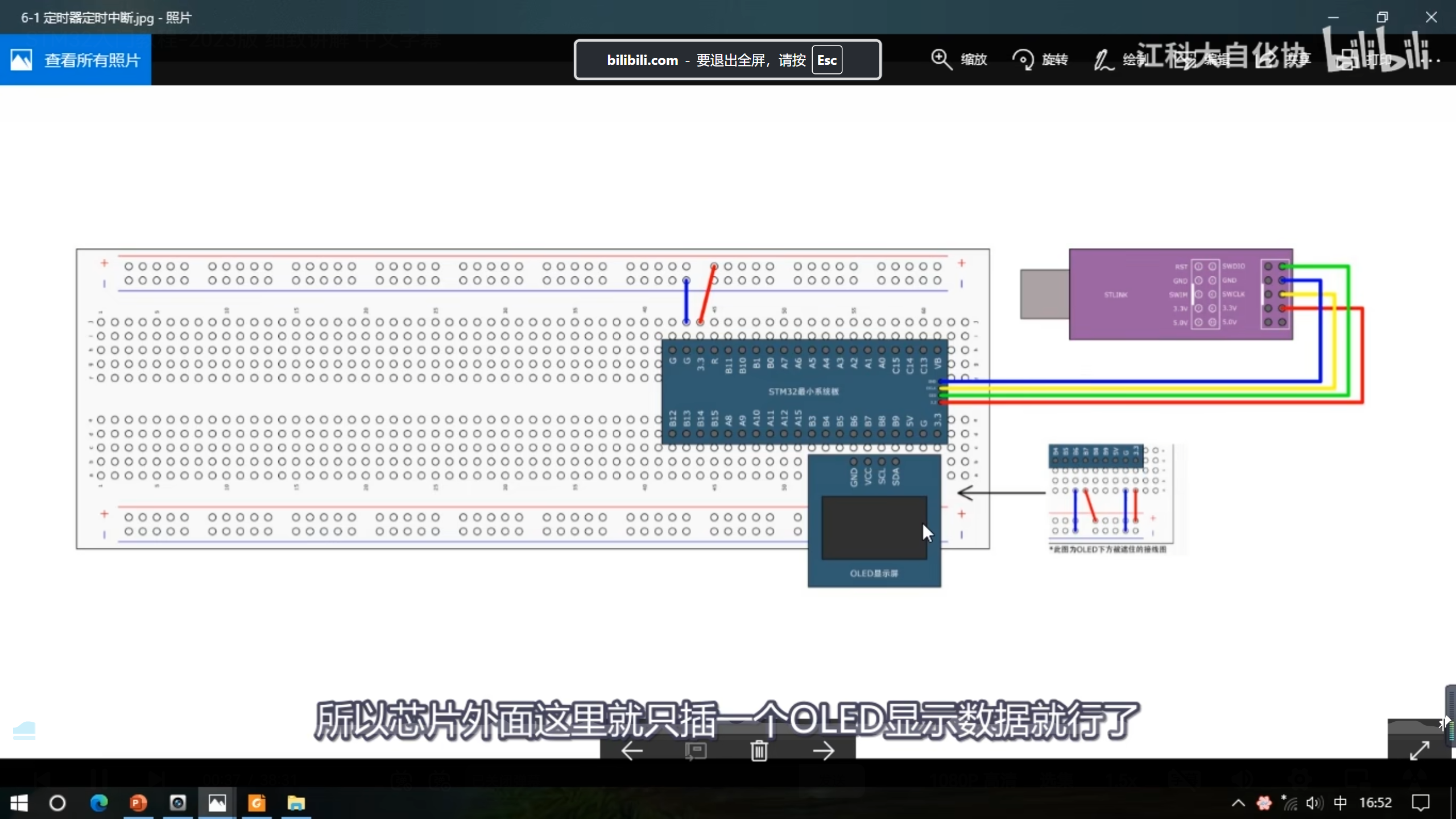Start slideshow with the bottom bar icon
The width and height of the screenshot is (1456, 819).
point(695,751)
